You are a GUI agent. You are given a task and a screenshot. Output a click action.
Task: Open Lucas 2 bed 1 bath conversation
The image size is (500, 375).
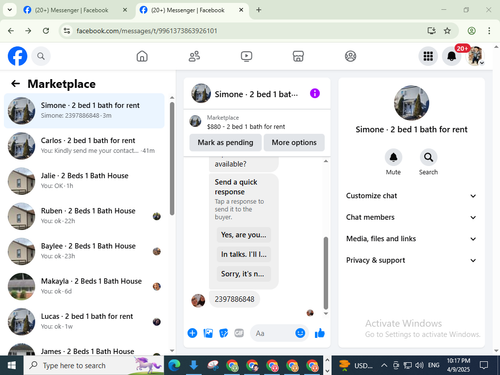point(84,322)
